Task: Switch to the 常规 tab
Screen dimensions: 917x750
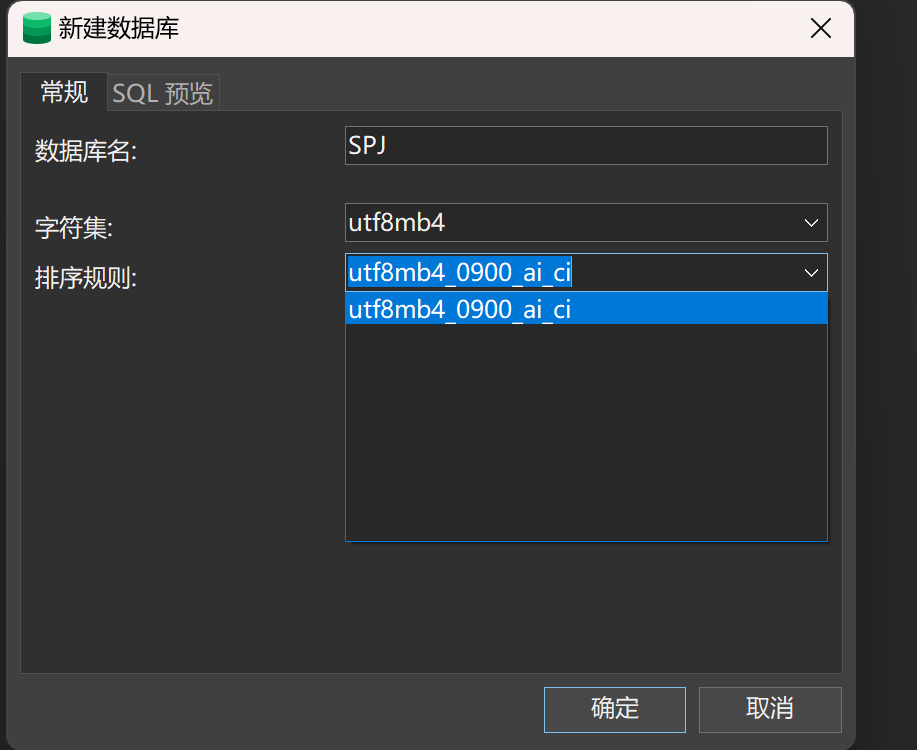Action: [x=64, y=92]
